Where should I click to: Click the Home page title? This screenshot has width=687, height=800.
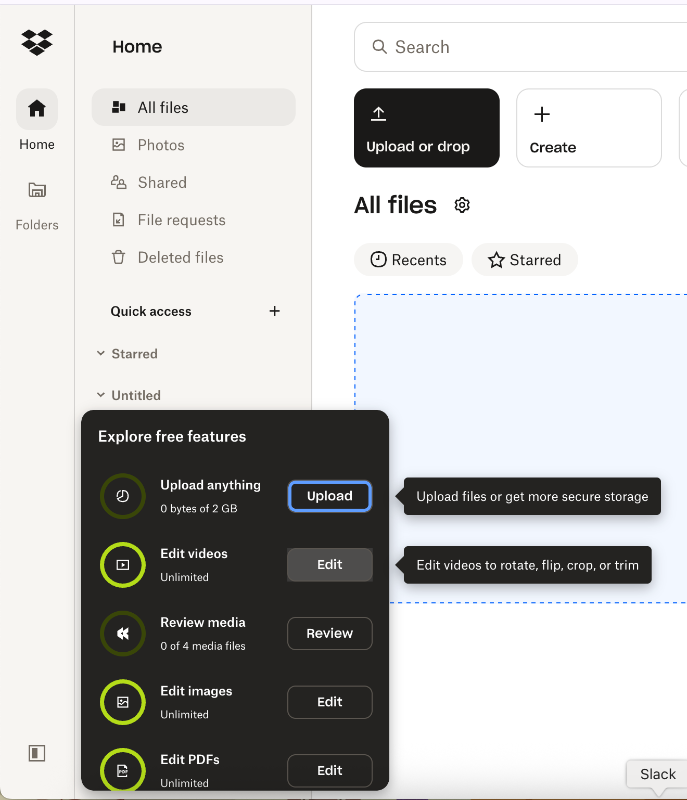pyautogui.click(x=137, y=47)
